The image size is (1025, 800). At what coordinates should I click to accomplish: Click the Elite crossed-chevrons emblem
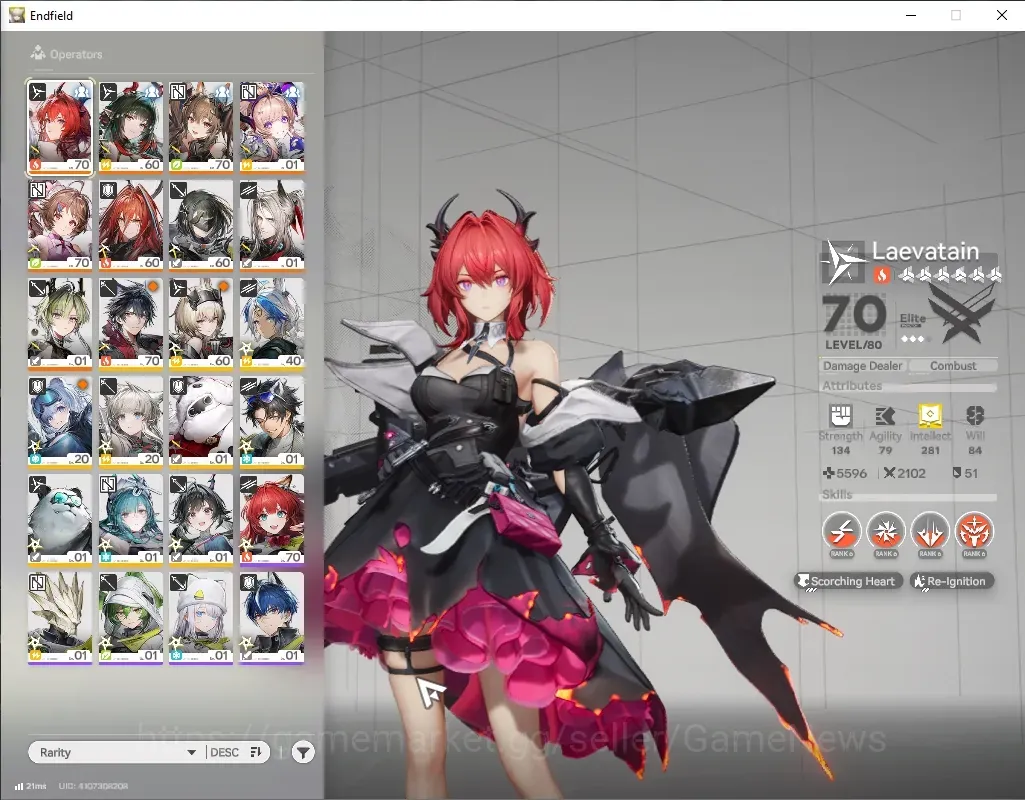(x=962, y=315)
